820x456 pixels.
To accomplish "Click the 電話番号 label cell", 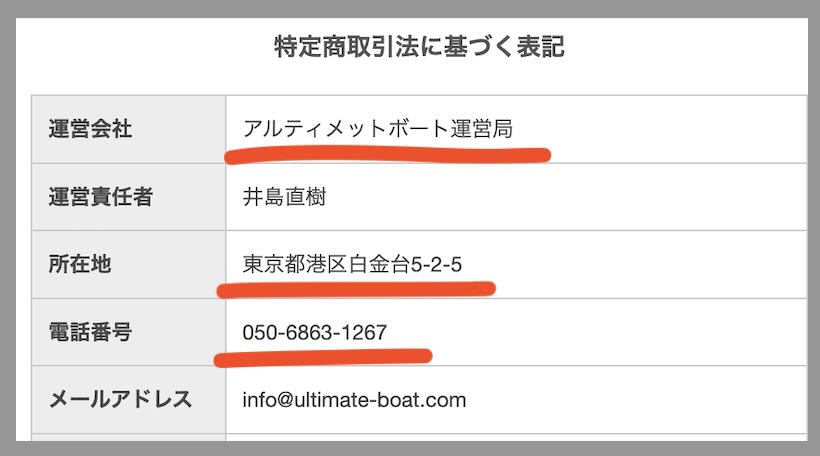I will pos(91,333).
